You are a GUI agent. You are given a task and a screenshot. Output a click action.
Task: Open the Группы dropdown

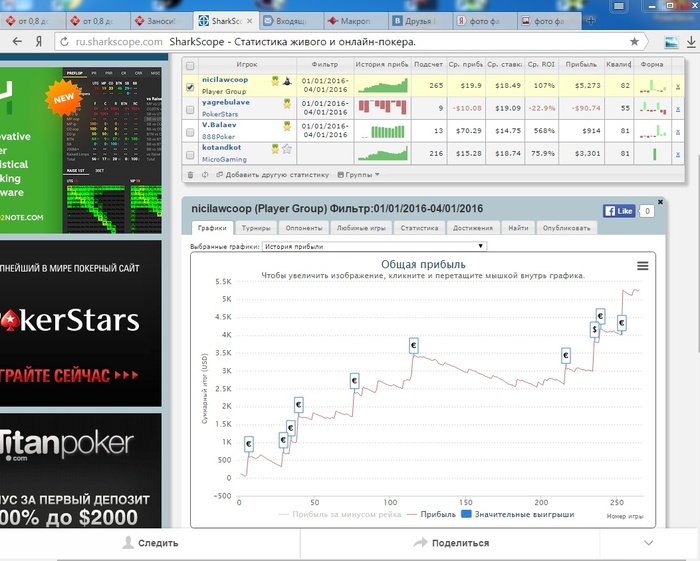coord(358,175)
